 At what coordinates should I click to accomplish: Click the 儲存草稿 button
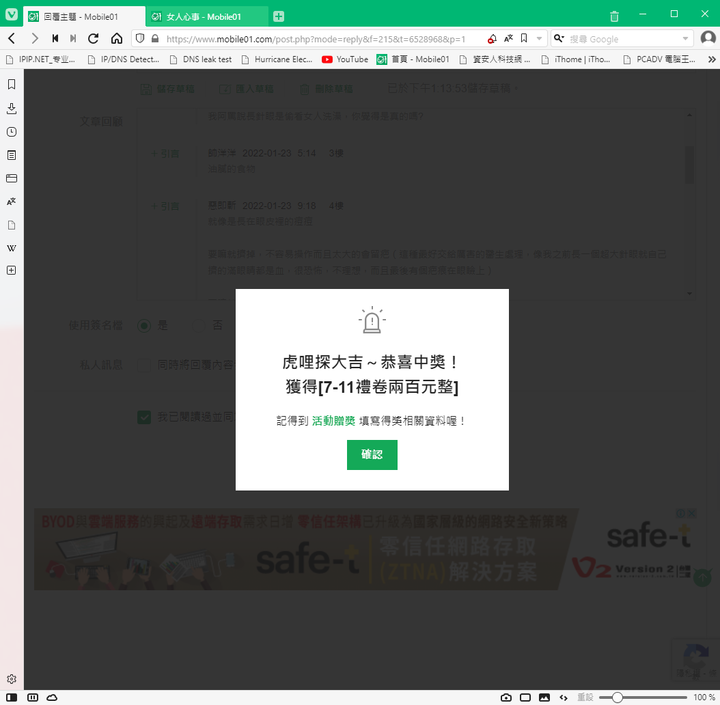[168, 89]
